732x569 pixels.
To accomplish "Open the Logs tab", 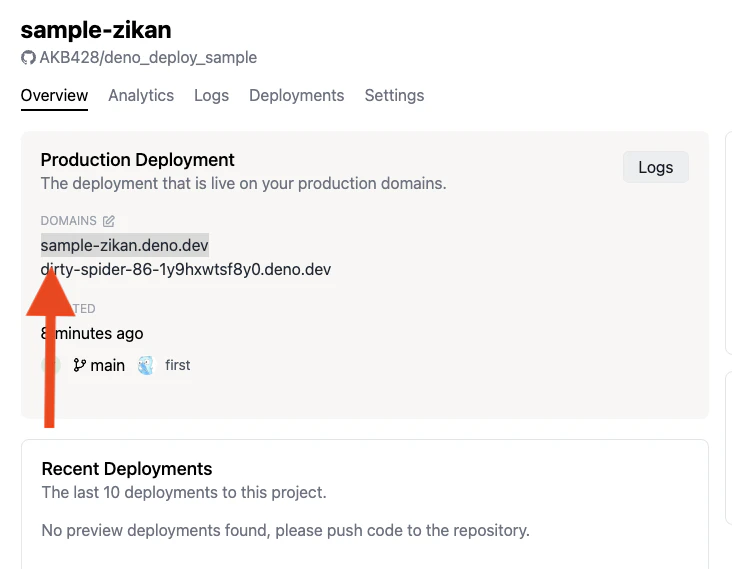I will (211, 95).
